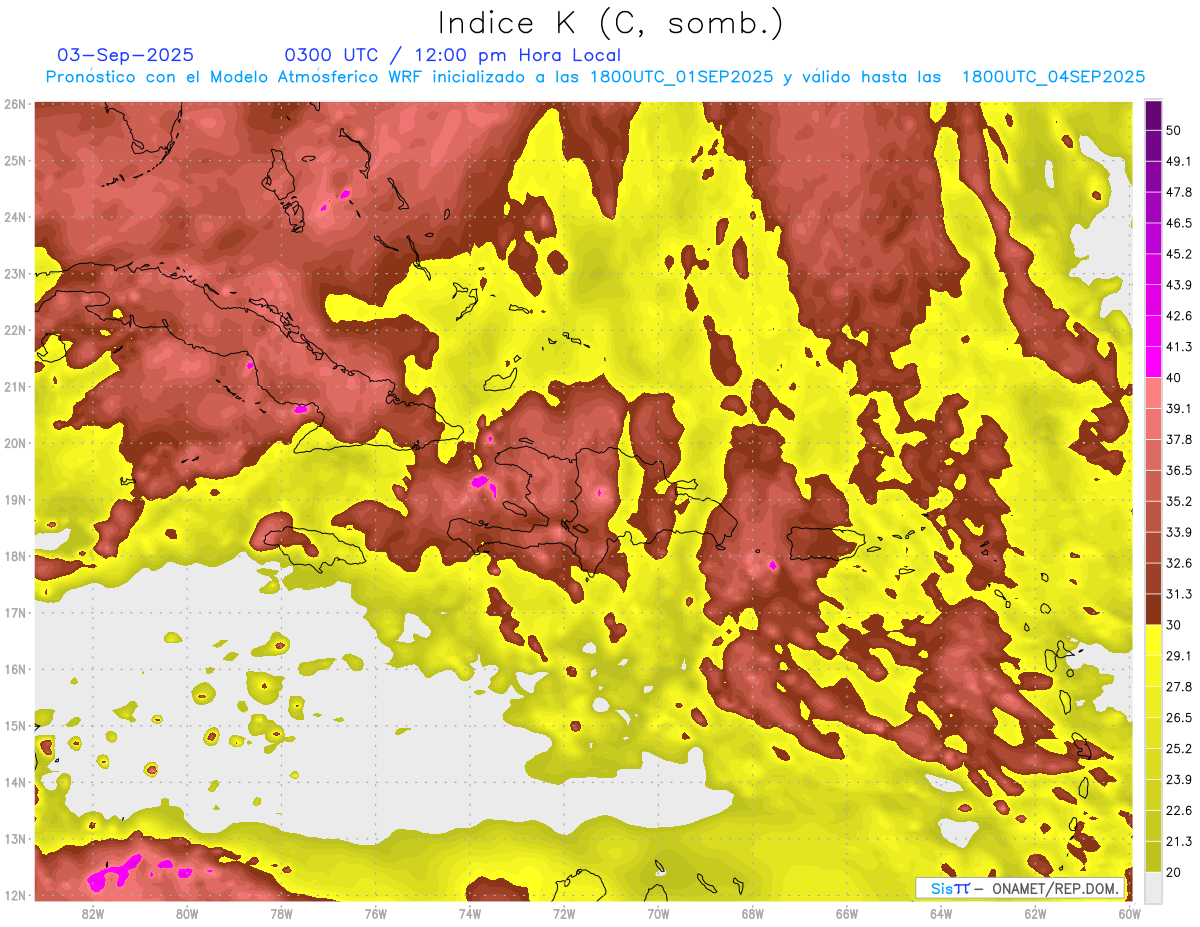Click the "Pronóstico con el Modelo Atmosférico WRF" line
Viewport: 1200px width, 927px height.
596,77
